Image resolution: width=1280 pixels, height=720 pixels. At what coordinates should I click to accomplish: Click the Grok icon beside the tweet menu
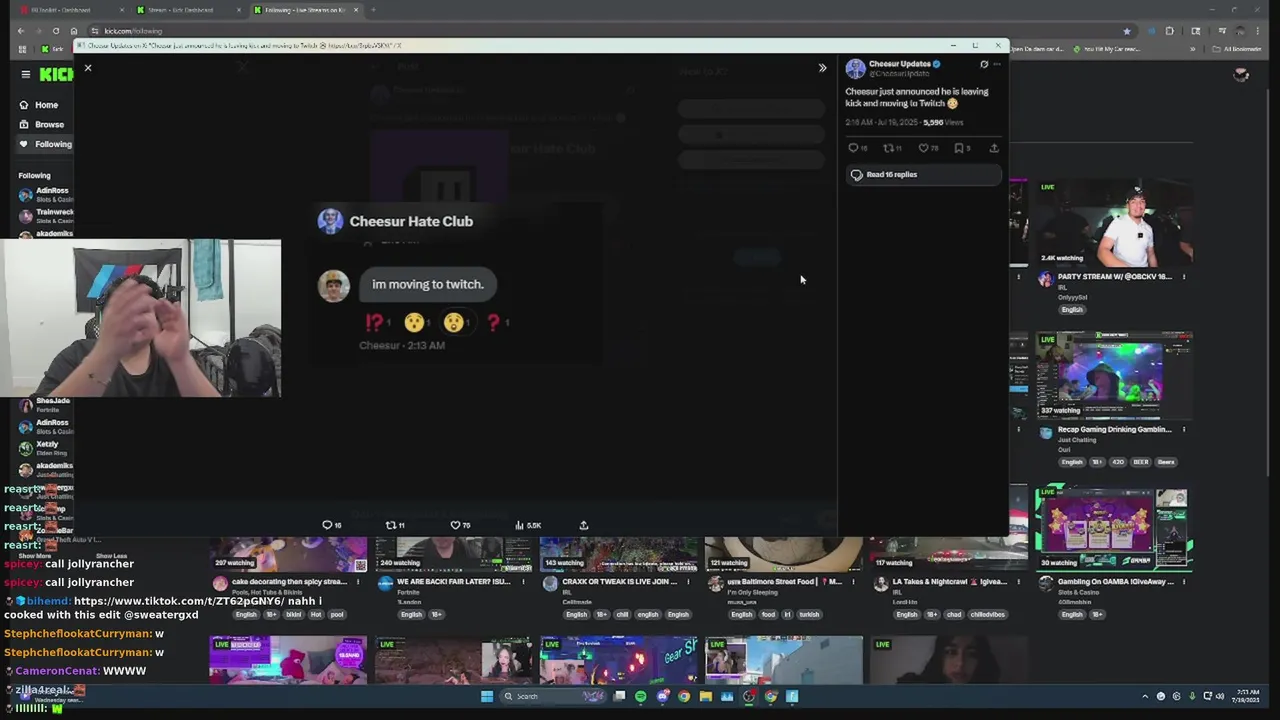pos(984,64)
